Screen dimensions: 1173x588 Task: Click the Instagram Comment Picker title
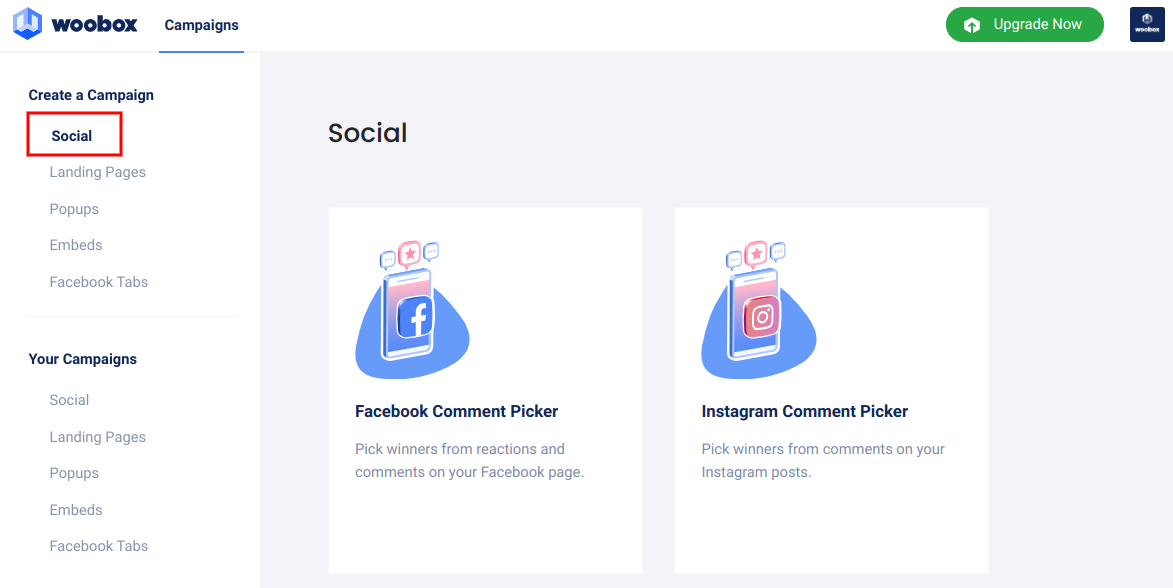[x=804, y=411]
